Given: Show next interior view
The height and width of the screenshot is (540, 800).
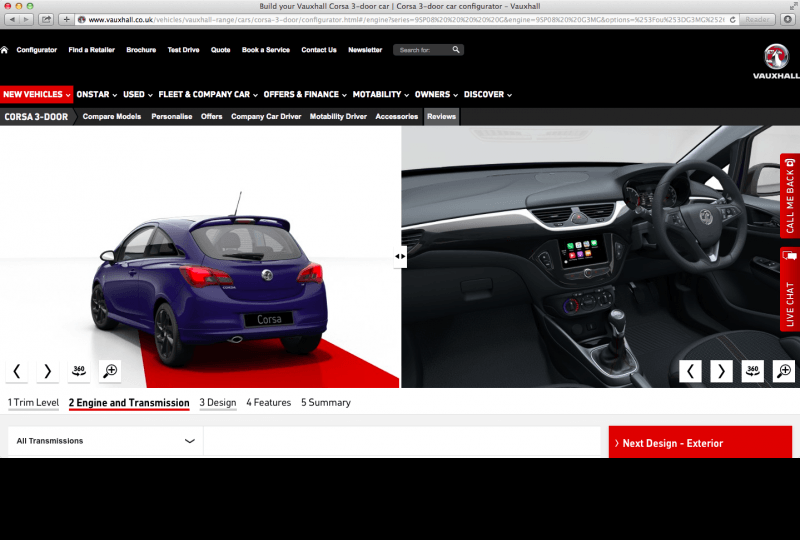Looking at the screenshot, I should click(721, 371).
